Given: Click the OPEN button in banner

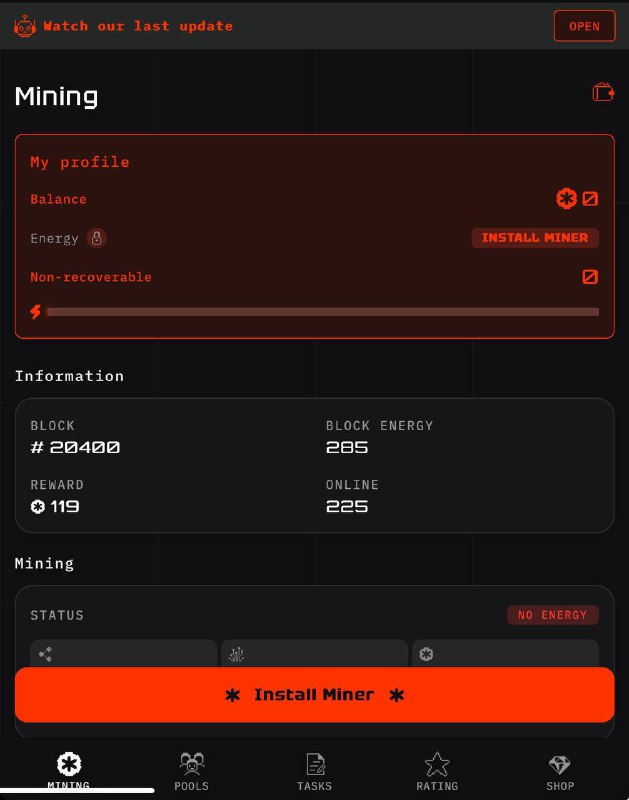Looking at the screenshot, I should [585, 26].
